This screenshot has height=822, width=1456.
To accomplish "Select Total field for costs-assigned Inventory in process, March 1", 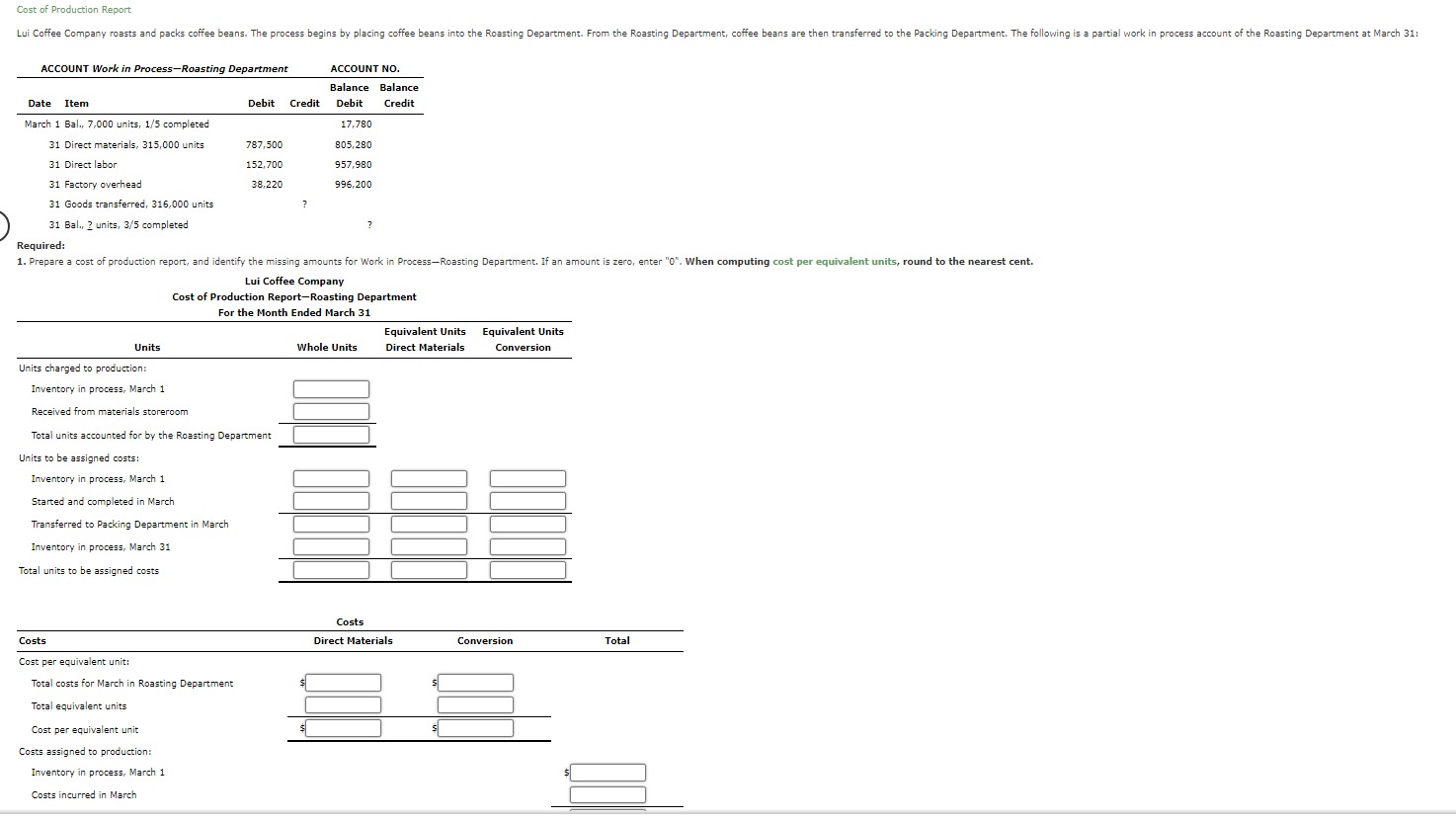I will (607, 773).
